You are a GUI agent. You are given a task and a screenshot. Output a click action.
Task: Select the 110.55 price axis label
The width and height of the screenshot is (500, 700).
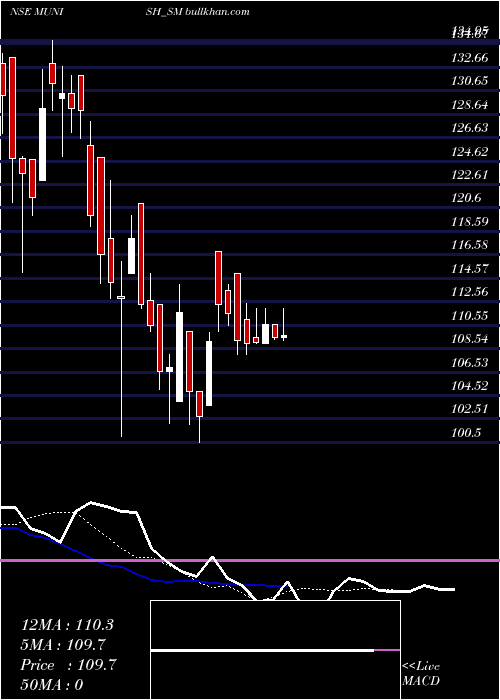470,316
